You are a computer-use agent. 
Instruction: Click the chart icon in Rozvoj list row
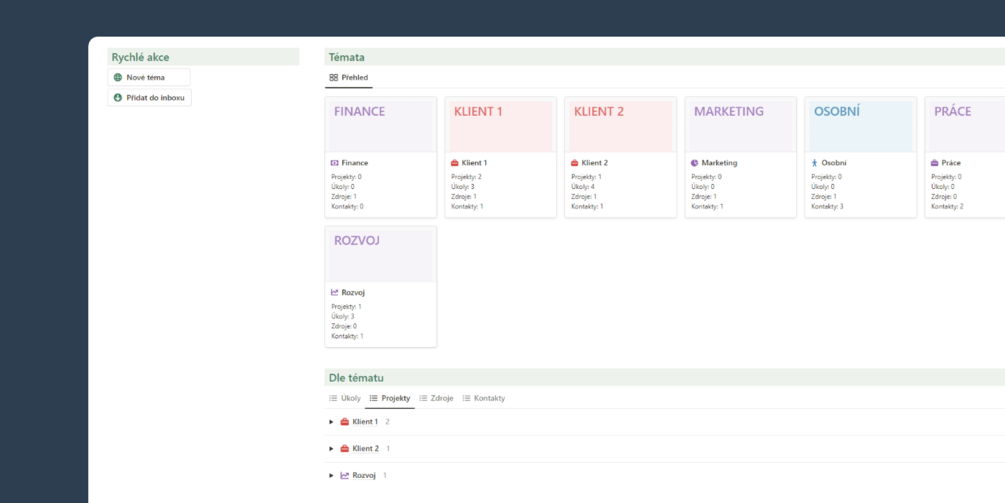(x=345, y=475)
